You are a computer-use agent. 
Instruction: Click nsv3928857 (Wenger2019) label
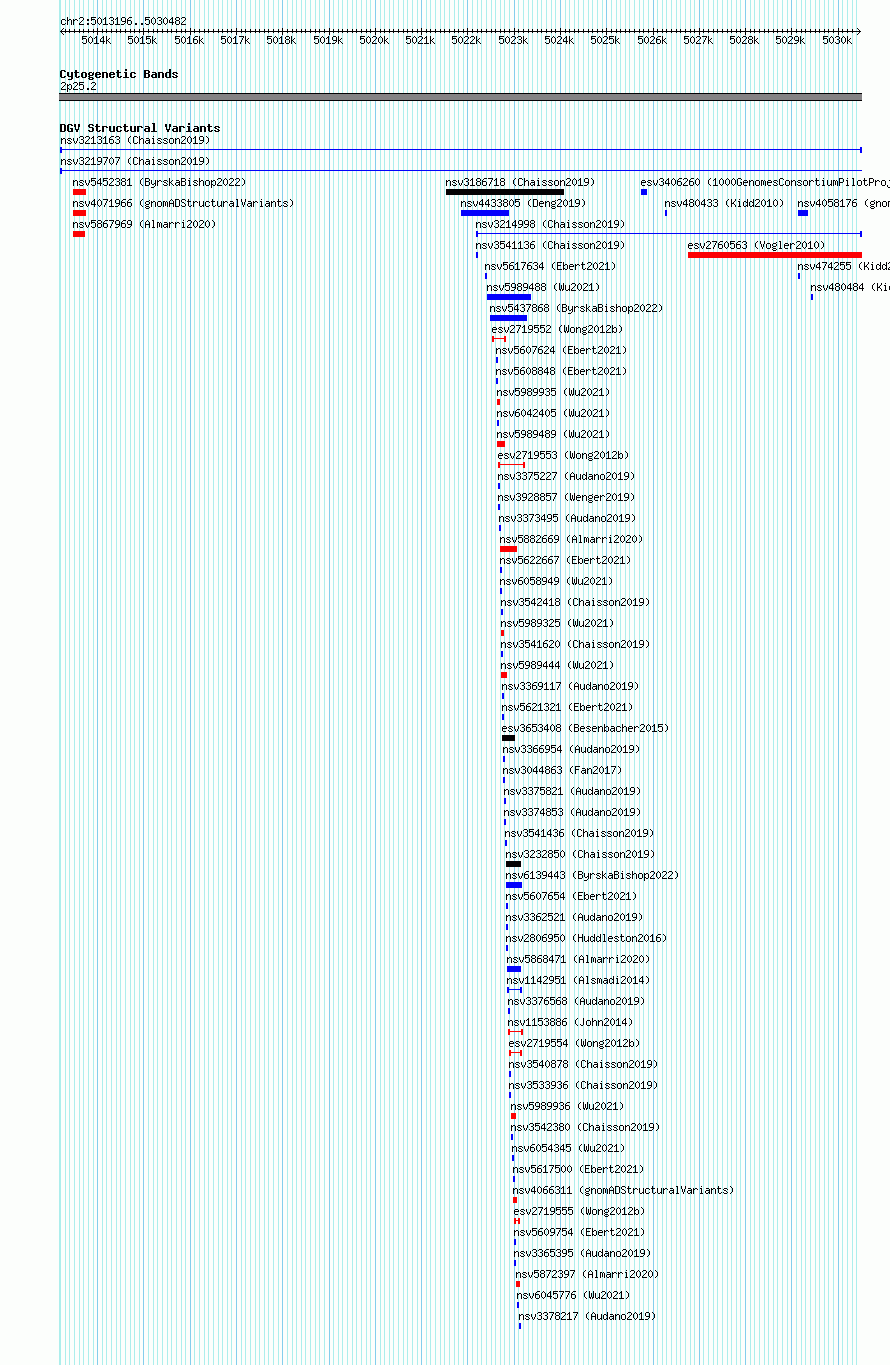point(566,497)
